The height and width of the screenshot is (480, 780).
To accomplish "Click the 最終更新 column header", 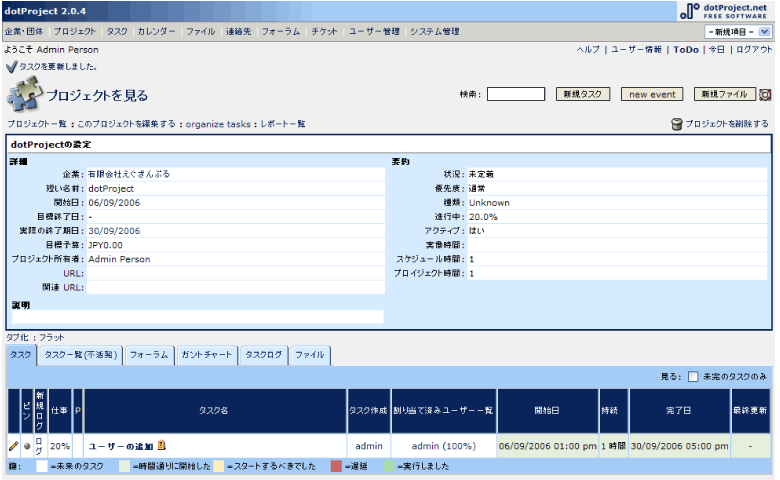I will click(x=750, y=410).
